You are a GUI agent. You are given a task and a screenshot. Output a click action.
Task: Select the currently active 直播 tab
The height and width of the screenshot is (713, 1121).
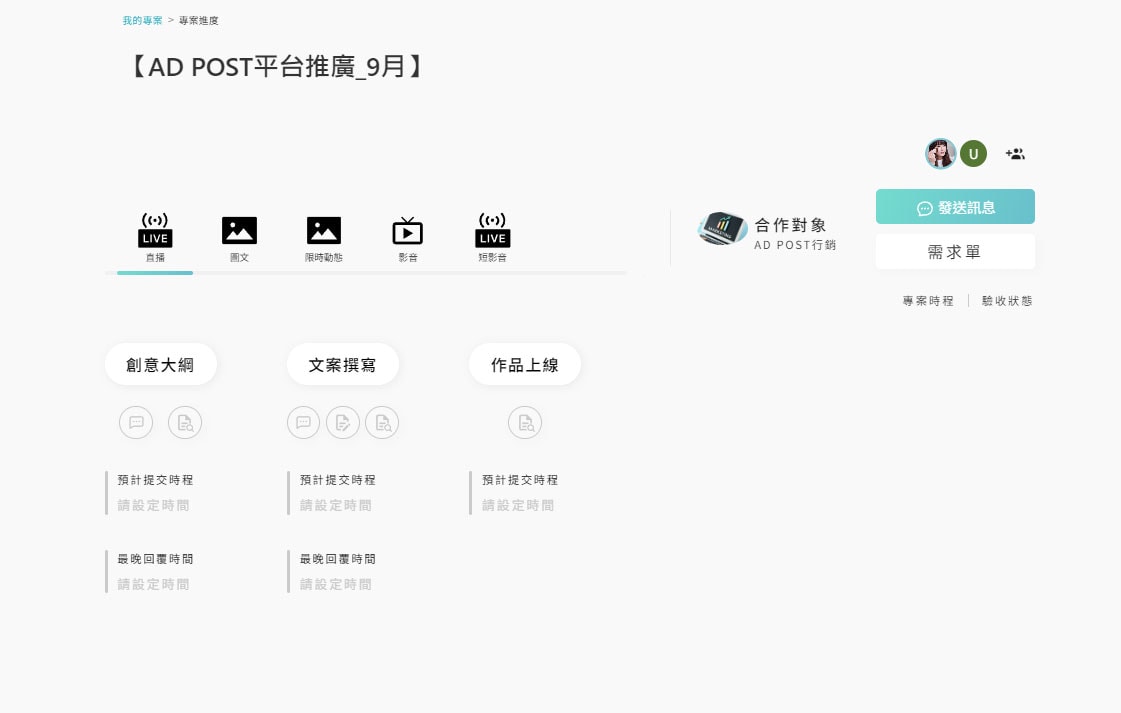pos(155,231)
